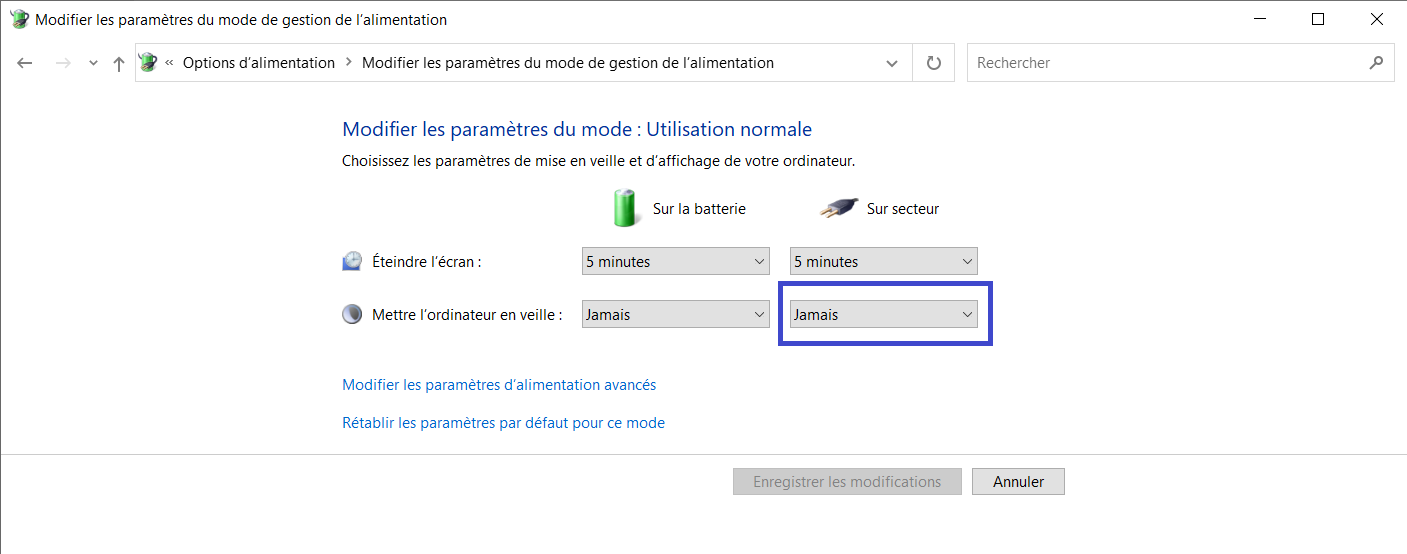Open Modifier les paramètres d'alimentation avancés link
1407x554 pixels.
tap(499, 385)
